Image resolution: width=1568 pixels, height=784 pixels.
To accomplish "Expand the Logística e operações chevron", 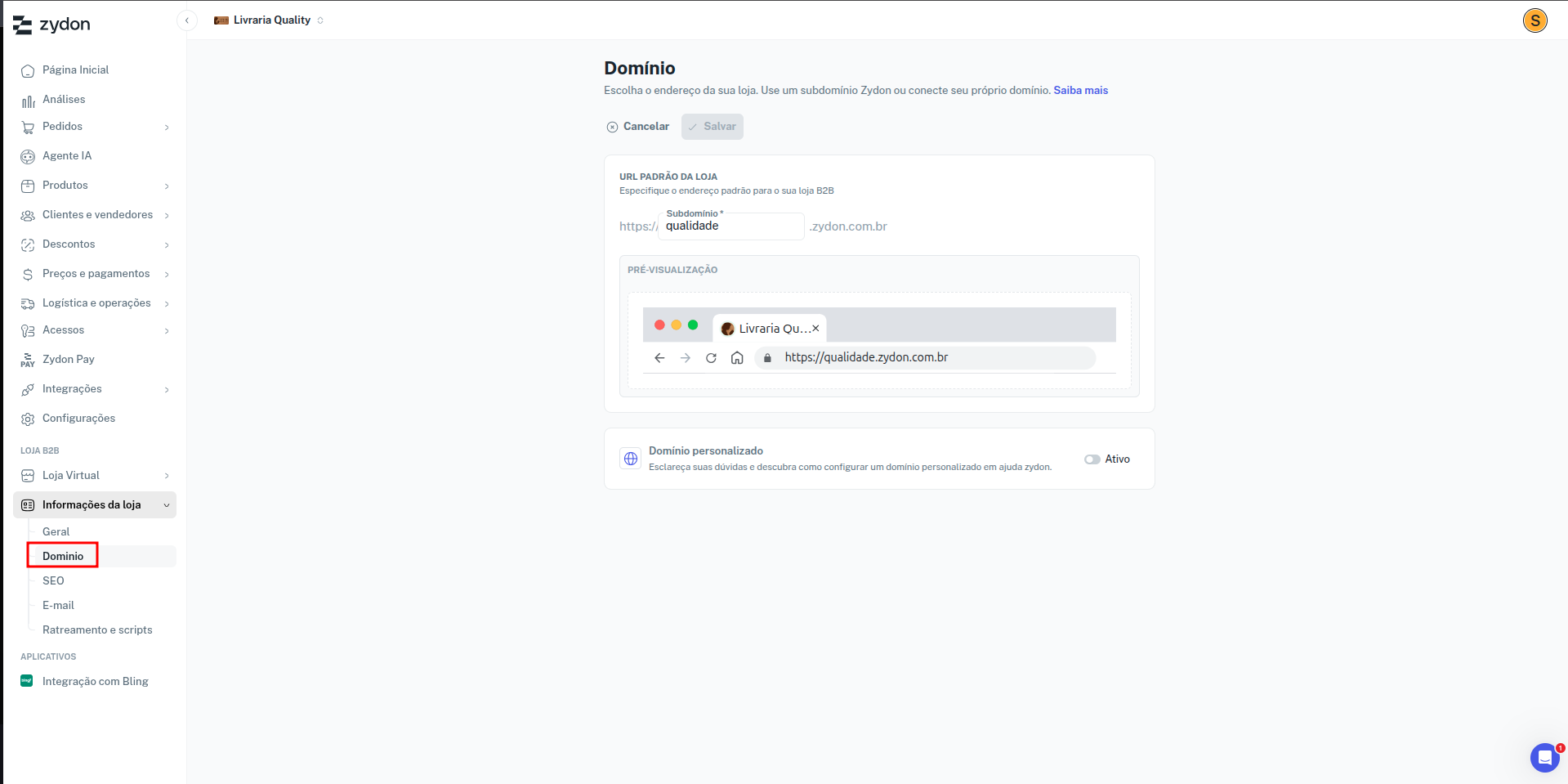I will tap(167, 304).
